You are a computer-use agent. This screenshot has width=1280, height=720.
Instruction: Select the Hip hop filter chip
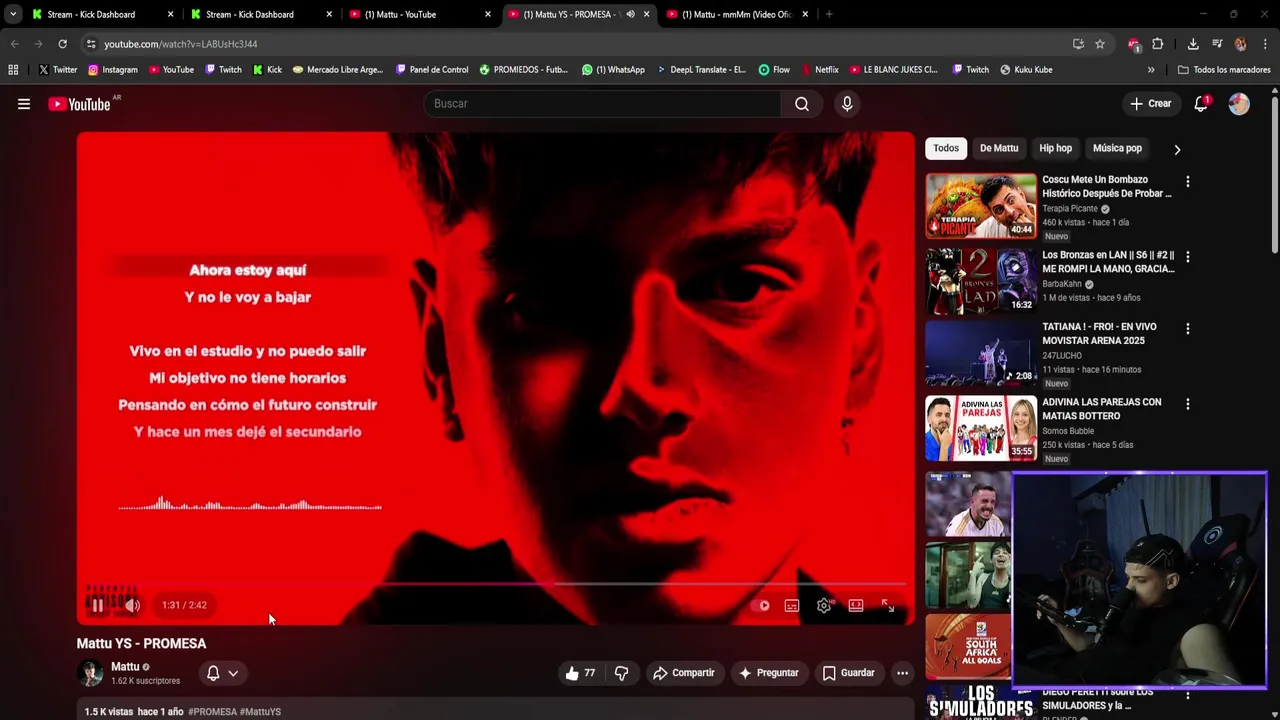pos(1055,148)
